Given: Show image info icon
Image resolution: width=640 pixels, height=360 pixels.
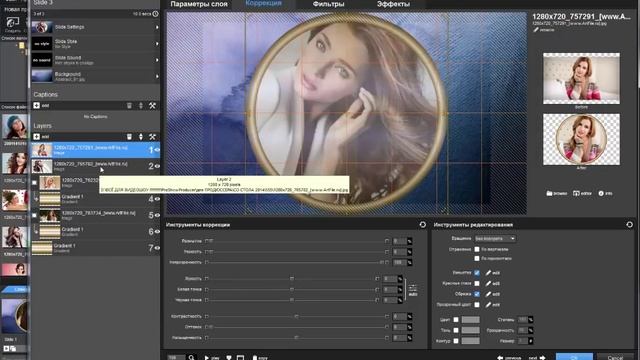Looking at the screenshot, I should (x=601, y=193).
